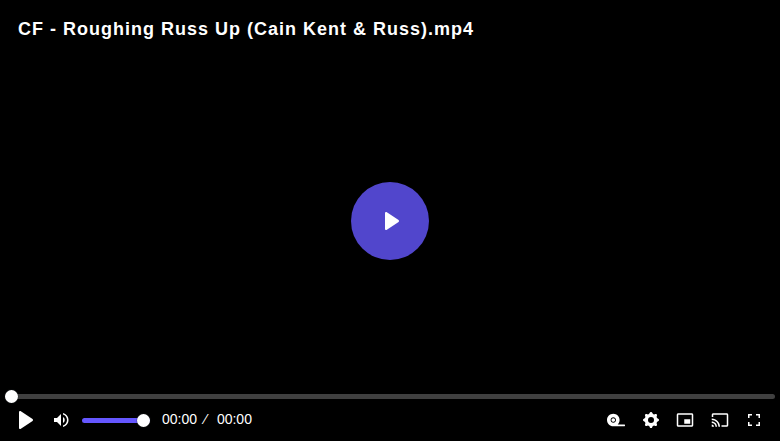Seek to the midpoint of the progress bar
The width and height of the screenshot is (780, 441).
pyautogui.click(x=390, y=396)
